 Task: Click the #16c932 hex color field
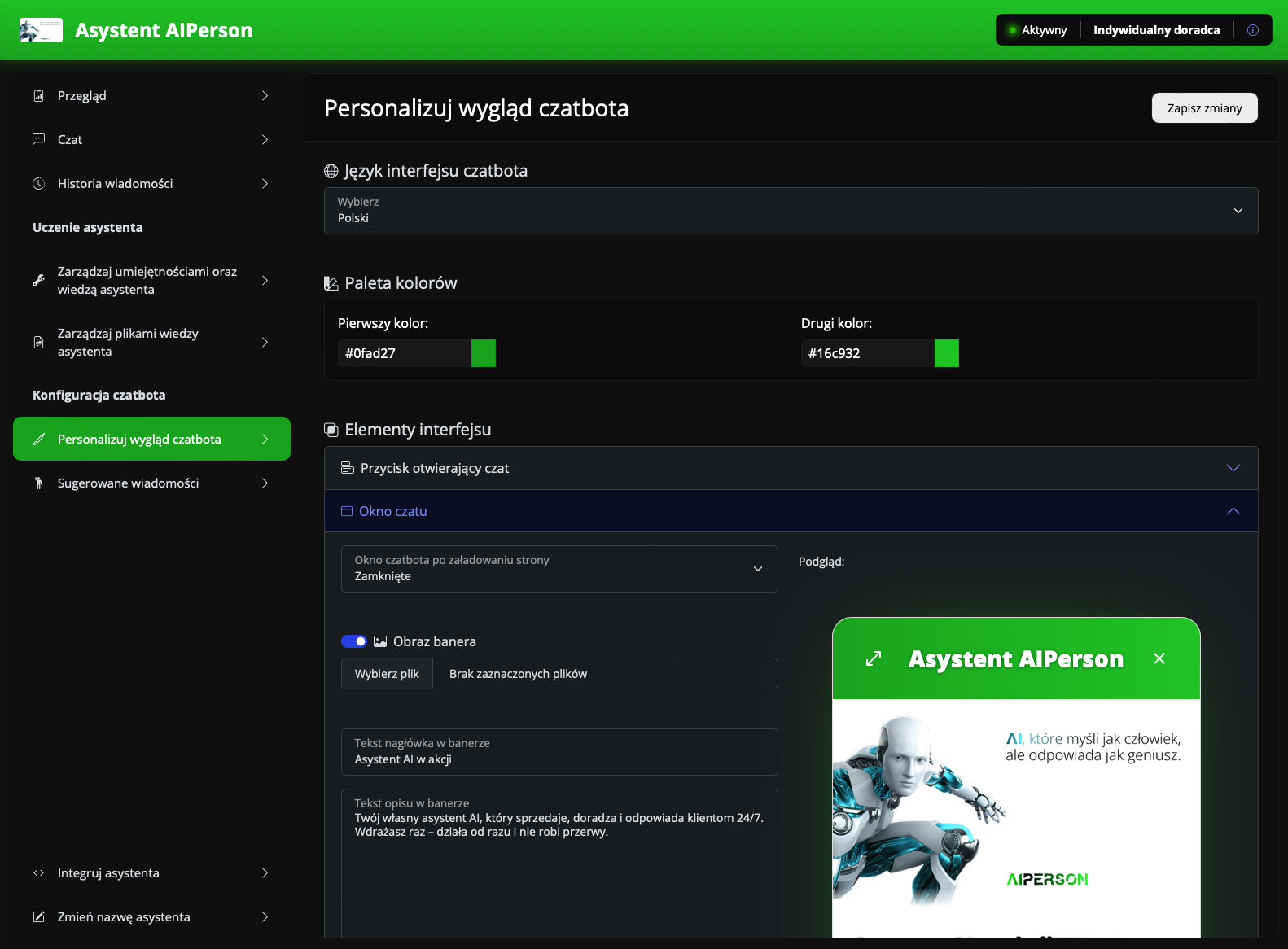tap(868, 353)
